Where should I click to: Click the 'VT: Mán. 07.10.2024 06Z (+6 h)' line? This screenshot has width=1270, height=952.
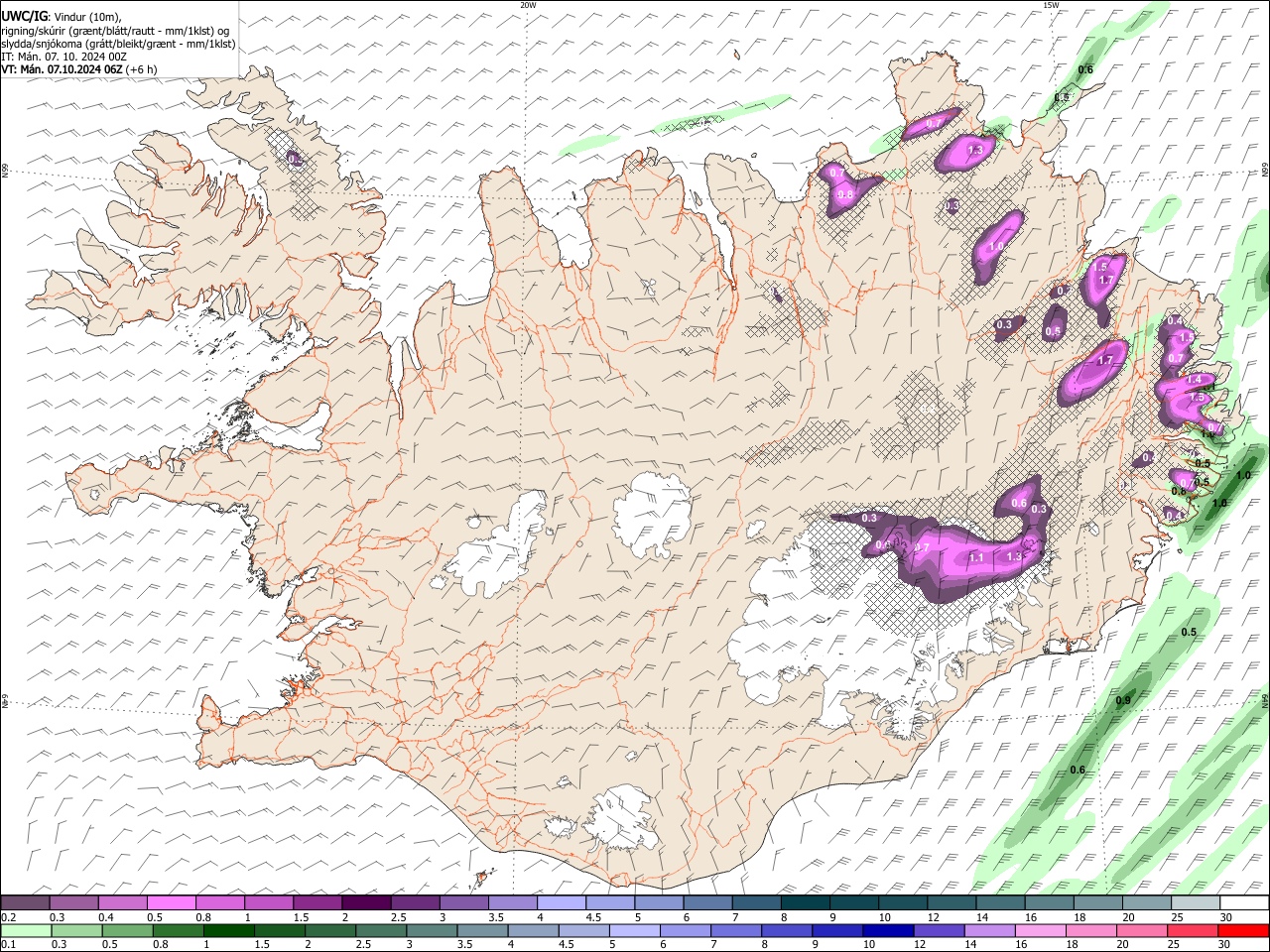(x=79, y=70)
